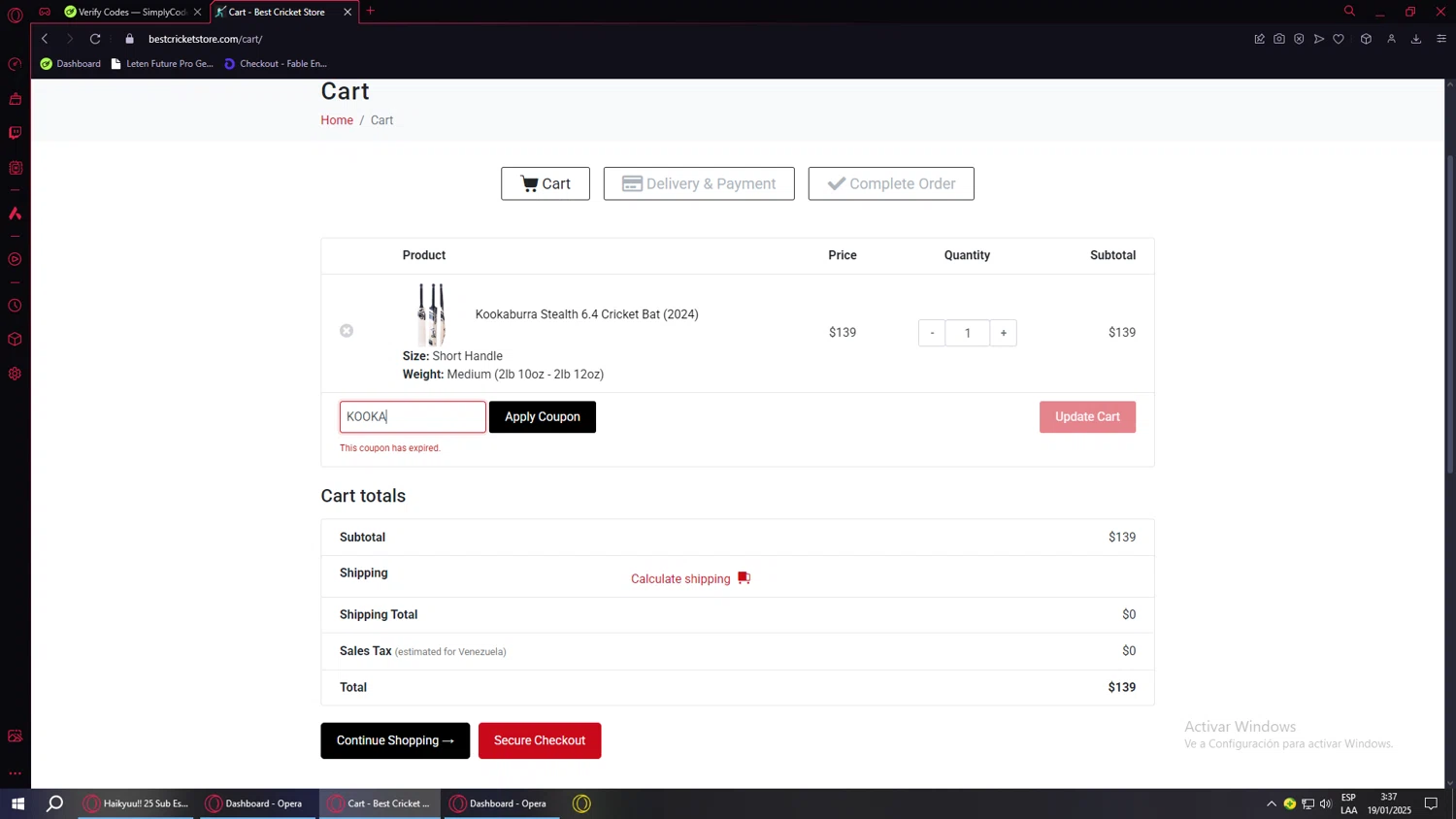
Task: Show hidden system tray icons
Action: 1272,803
